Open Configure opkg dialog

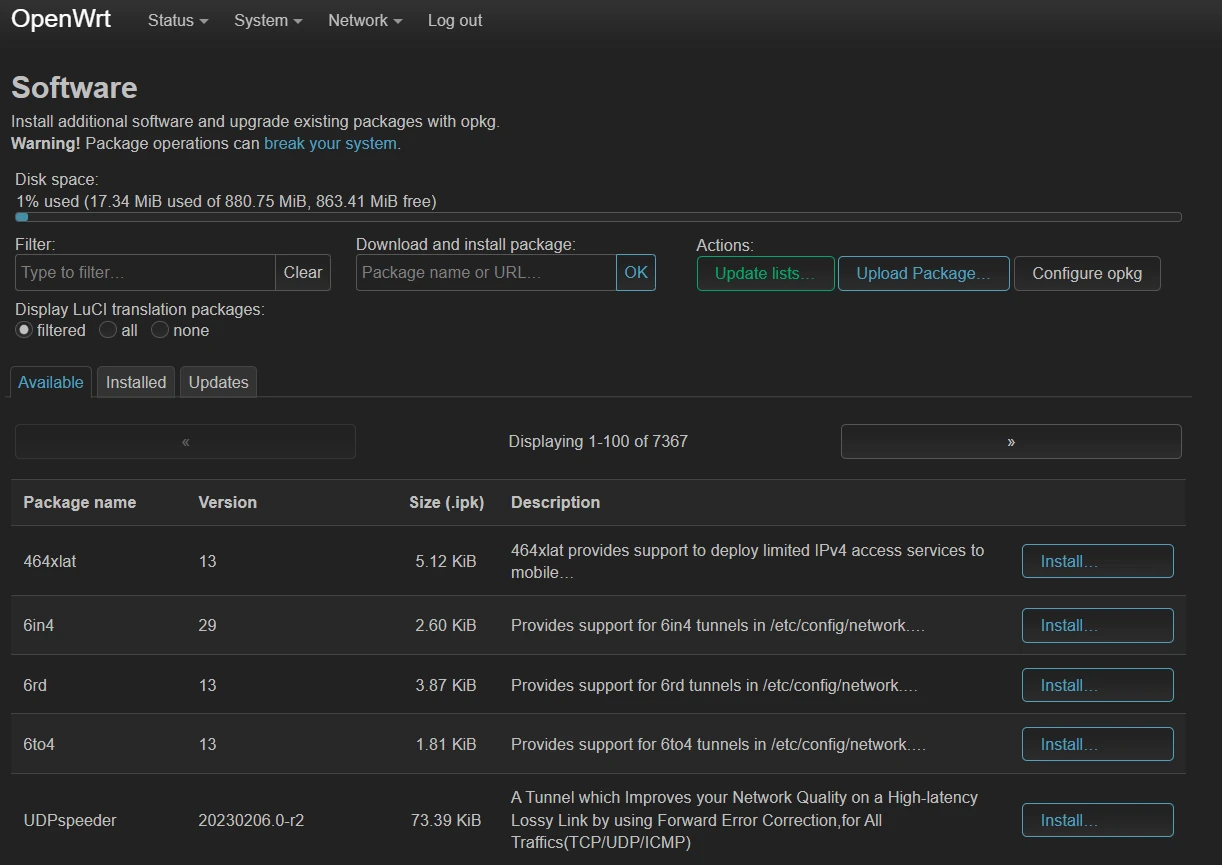click(x=1087, y=273)
